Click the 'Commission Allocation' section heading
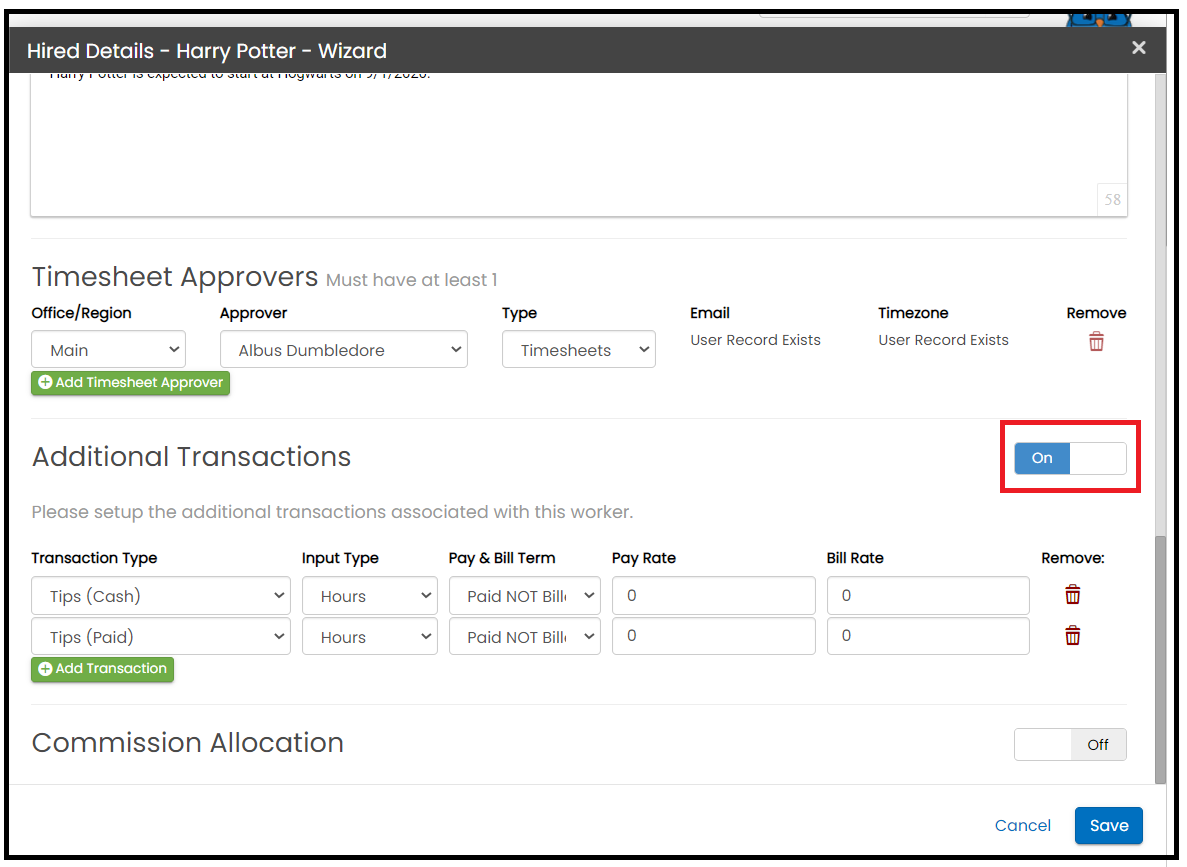Screen dimensions: 1187x867 point(188,743)
